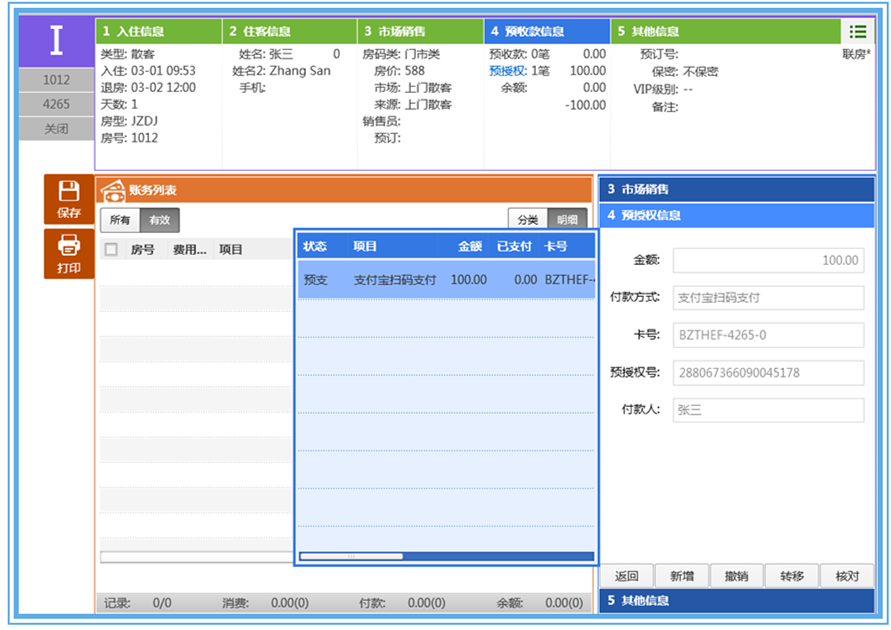Click the 新增 (Add) button

point(682,576)
